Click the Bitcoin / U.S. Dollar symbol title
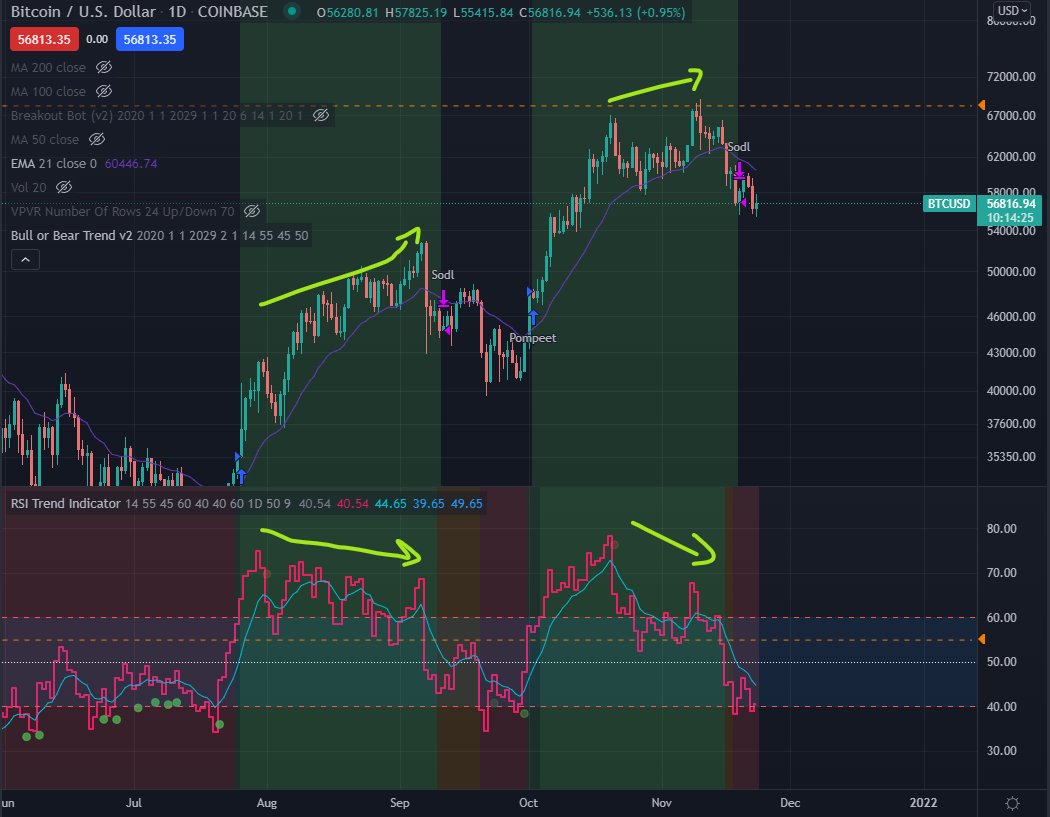The width and height of the screenshot is (1050, 817). click(83, 12)
